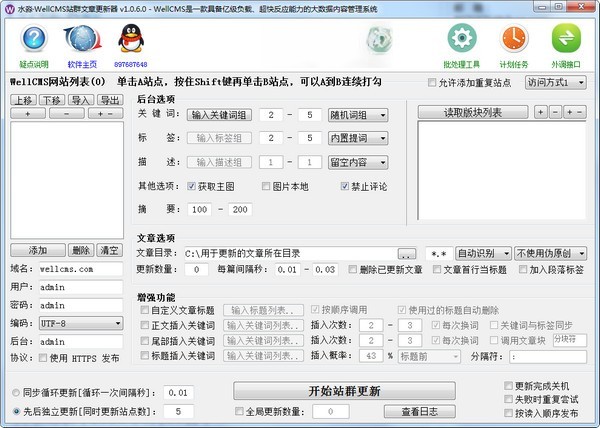Enable 更新完成关机 checkbox
Image resolution: width=600 pixels, height=428 pixels.
tap(508, 386)
